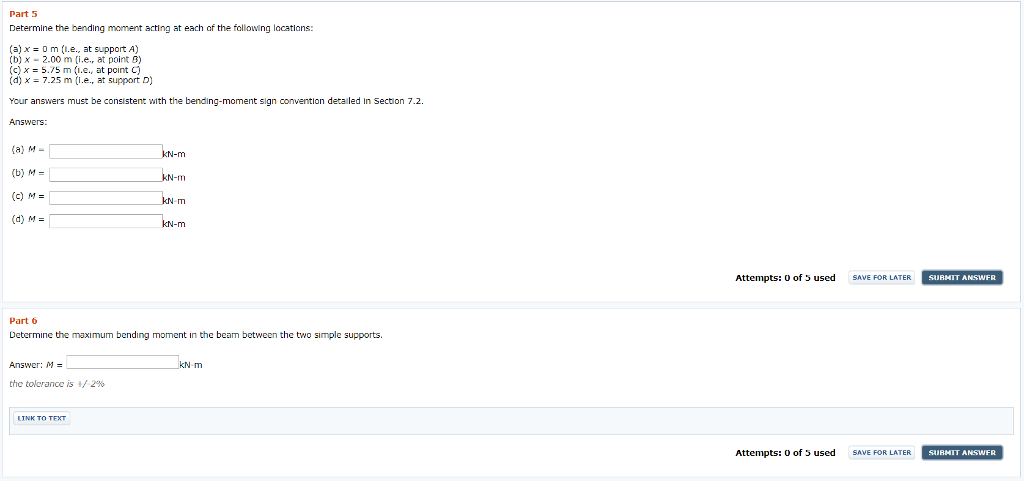
Task: Select the (c) M answer box
Action: [x=106, y=198]
